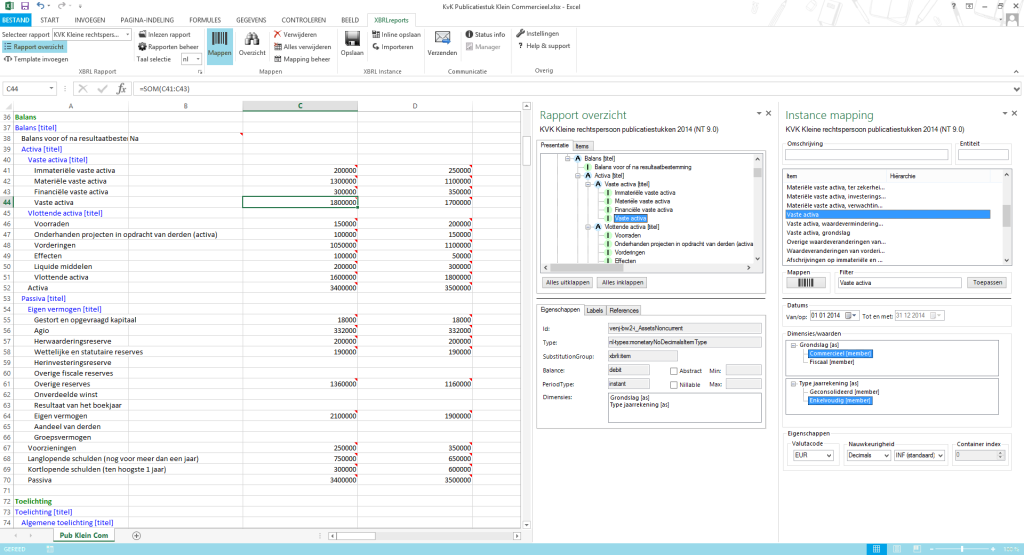Viewport: 1024px width, 555px height.
Task: Click the Toepassen filter button
Action: coord(987,283)
